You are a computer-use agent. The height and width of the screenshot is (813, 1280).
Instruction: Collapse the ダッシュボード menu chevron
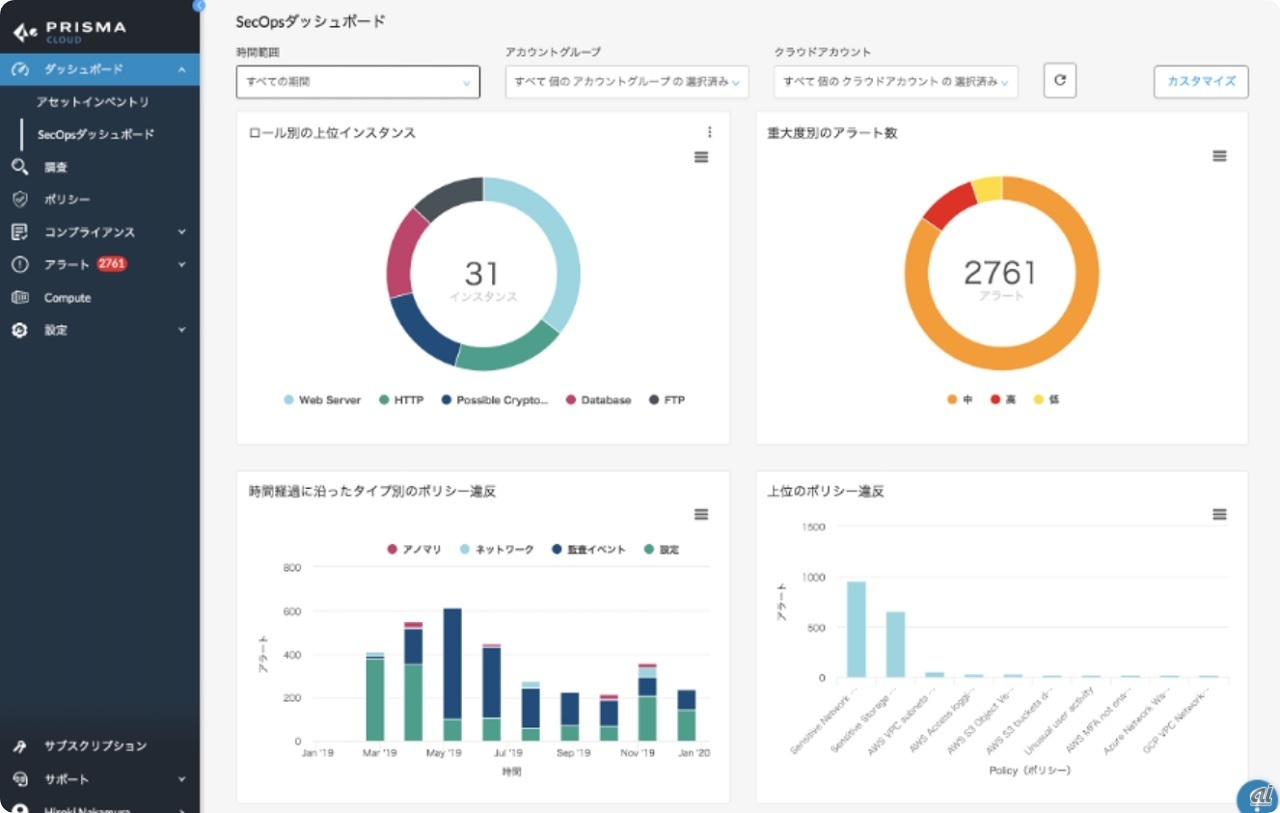coord(181,70)
